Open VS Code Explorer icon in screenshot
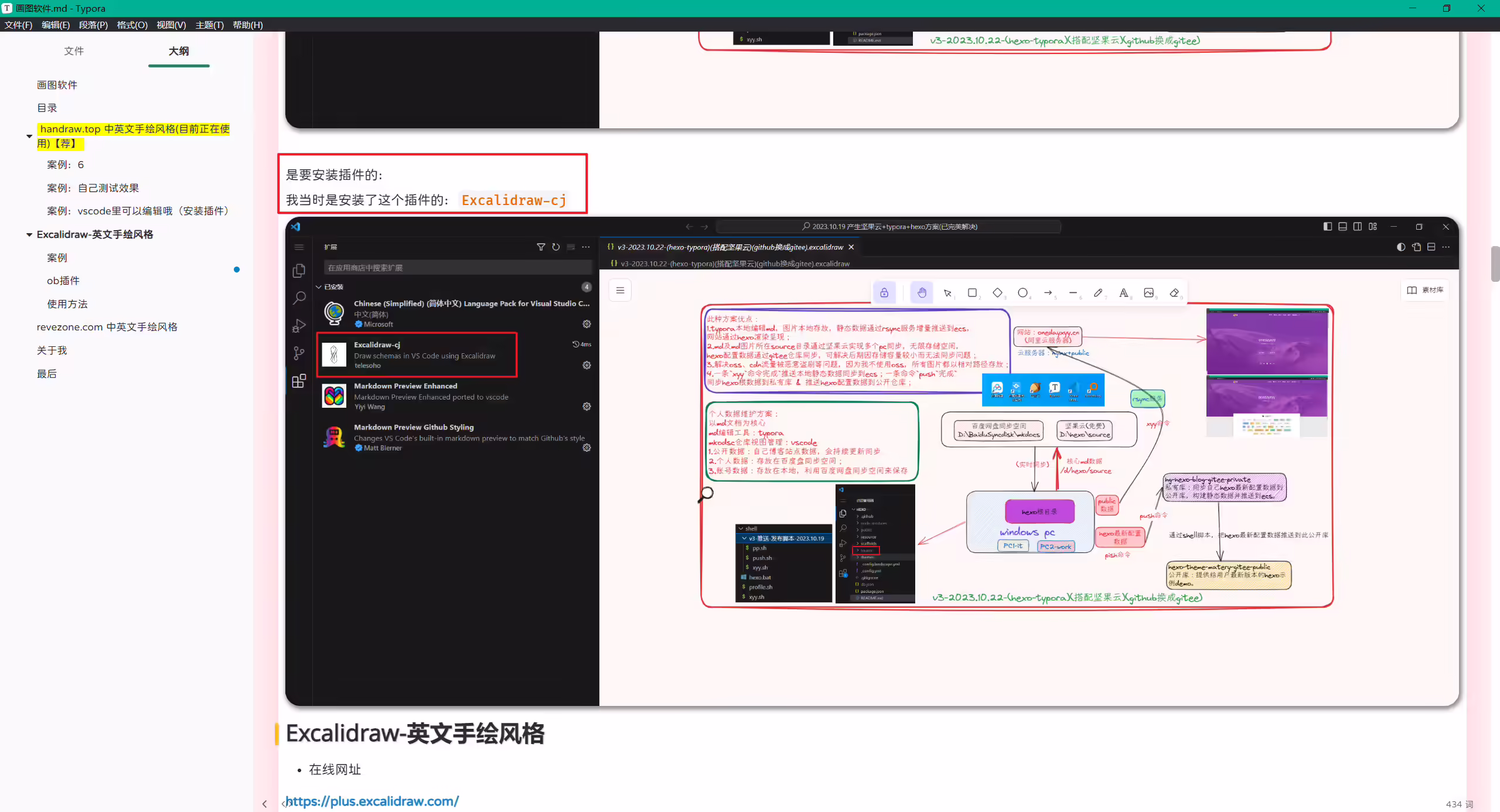This screenshot has width=1500, height=812. (299, 271)
